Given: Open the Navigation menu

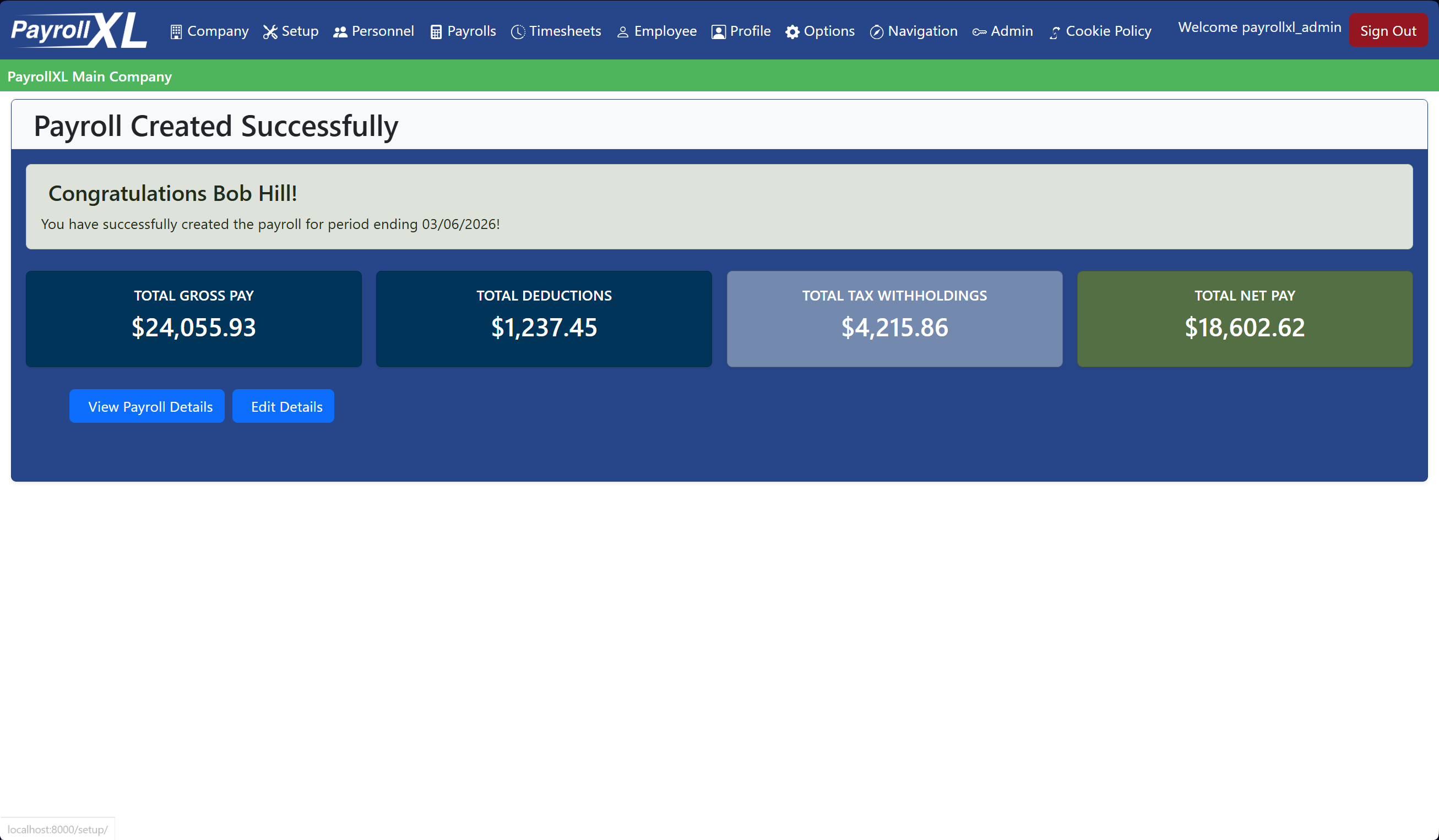Looking at the screenshot, I should [914, 31].
